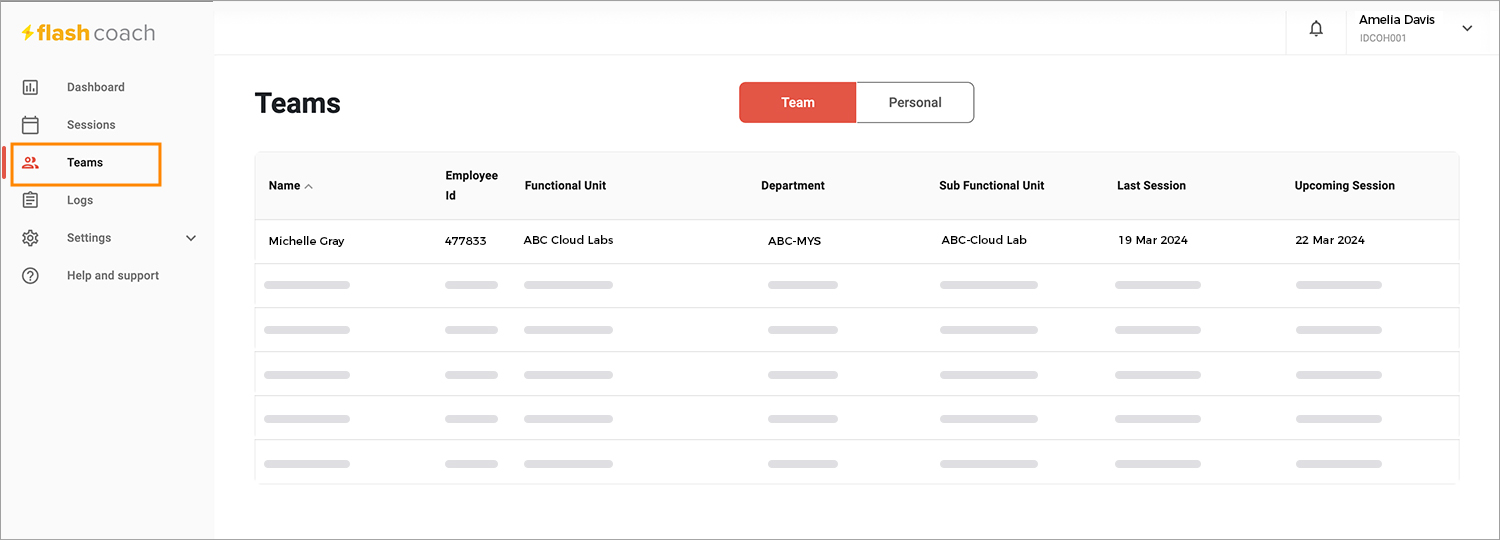Viewport: 1500px width, 540px height.
Task: Click the Help question mark icon
Action: [x=30, y=276]
